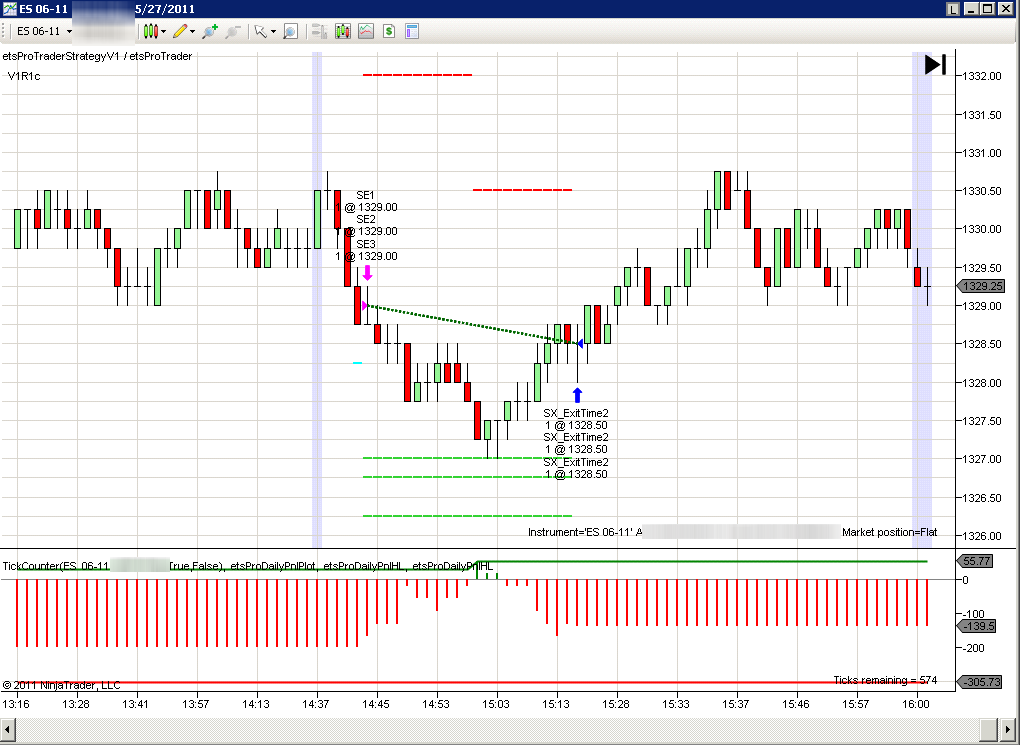Open the Strategies dollar sign icon
This screenshot has height=745, width=1020.
(389, 31)
